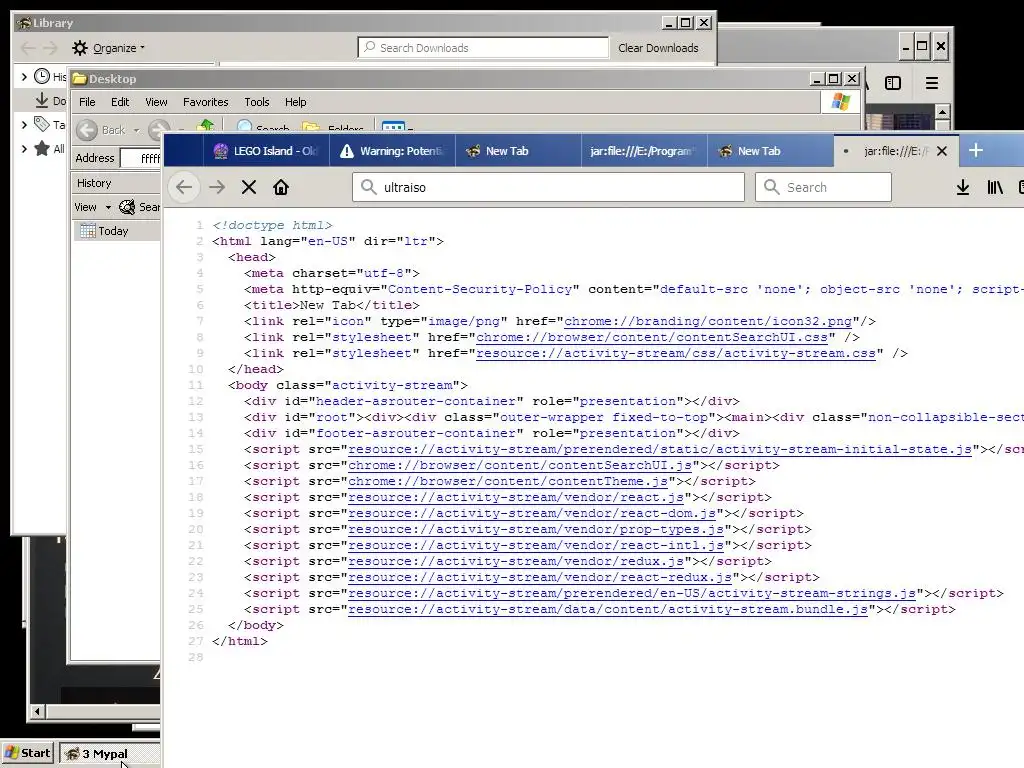Open the Favorites menu in Desktop window
Screen dimensions: 1024x768
click(206, 102)
